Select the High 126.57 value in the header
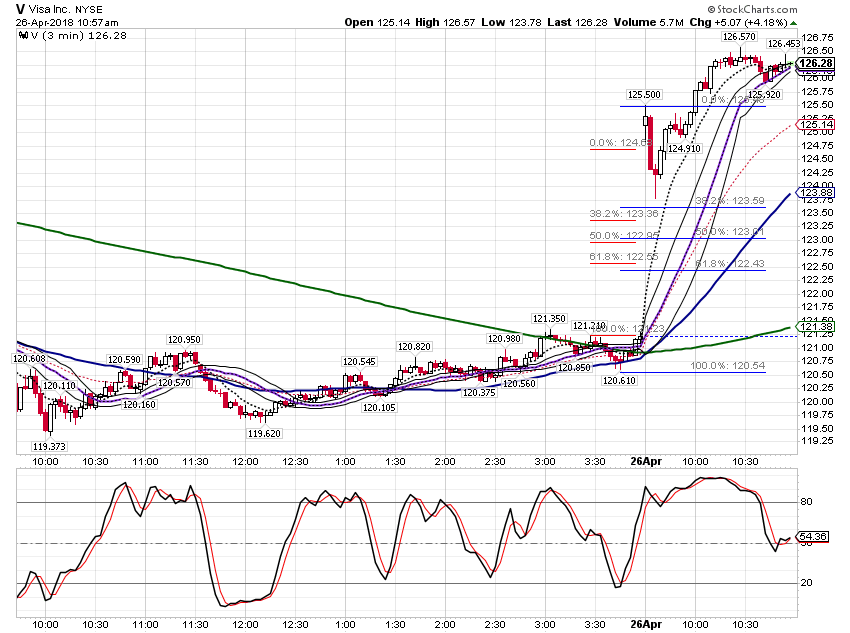The image size is (850, 633). (x=445, y=22)
